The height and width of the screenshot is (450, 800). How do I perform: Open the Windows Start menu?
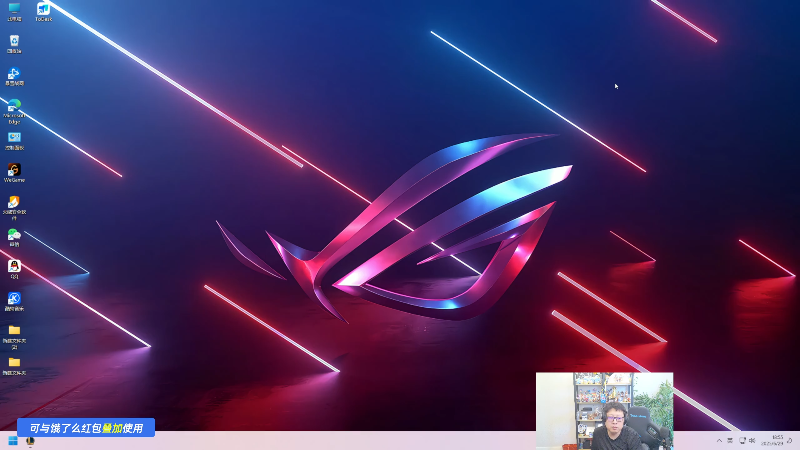point(13,441)
